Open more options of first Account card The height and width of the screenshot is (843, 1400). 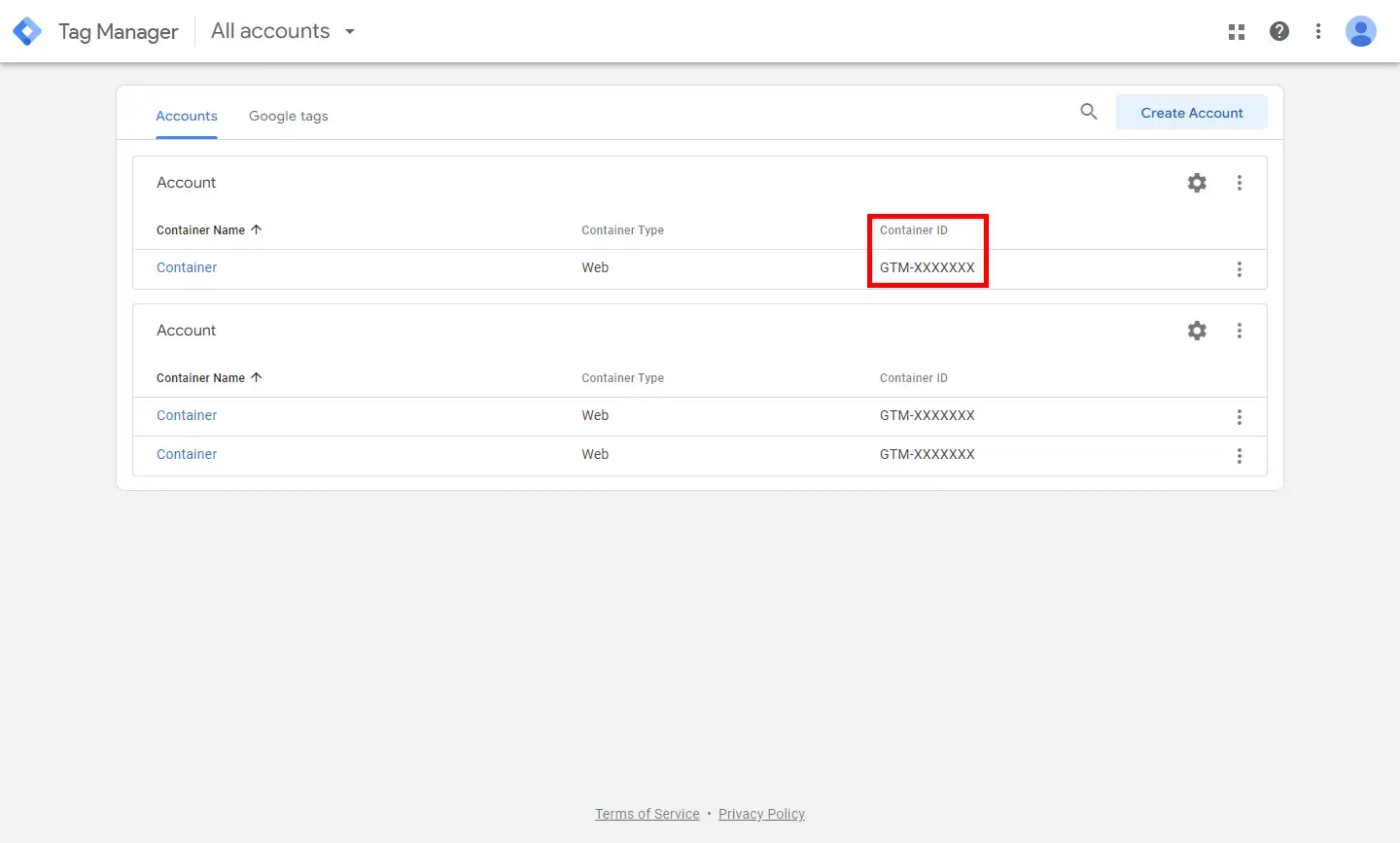point(1240,183)
